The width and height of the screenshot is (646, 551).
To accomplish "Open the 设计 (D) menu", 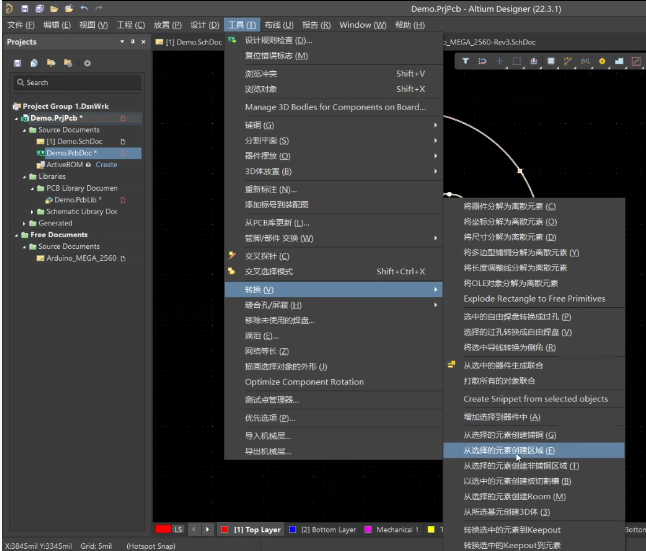I will 204,25.
